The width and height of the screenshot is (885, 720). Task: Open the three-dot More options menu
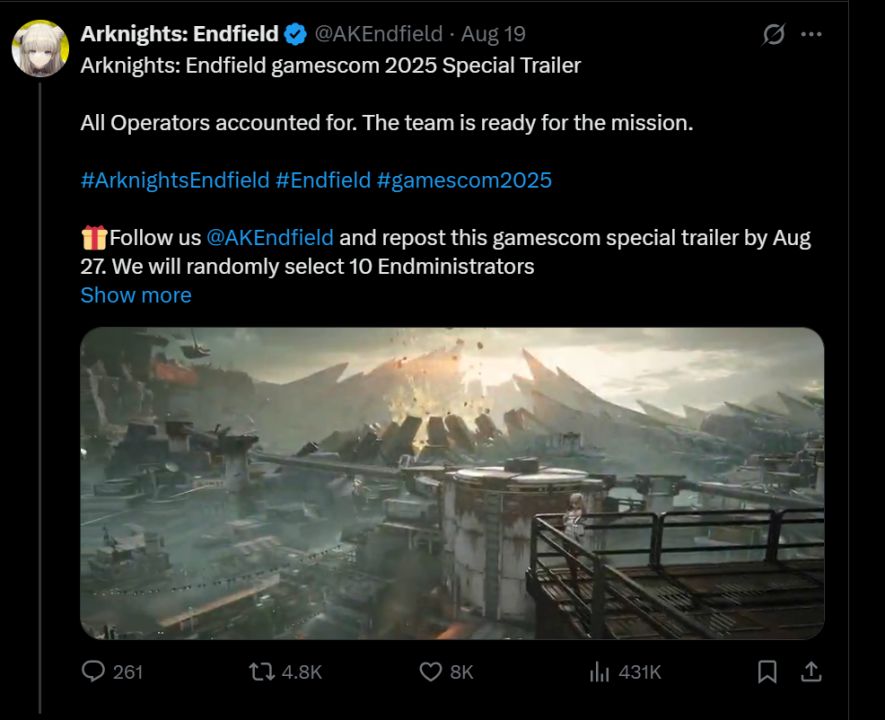tap(811, 34)
